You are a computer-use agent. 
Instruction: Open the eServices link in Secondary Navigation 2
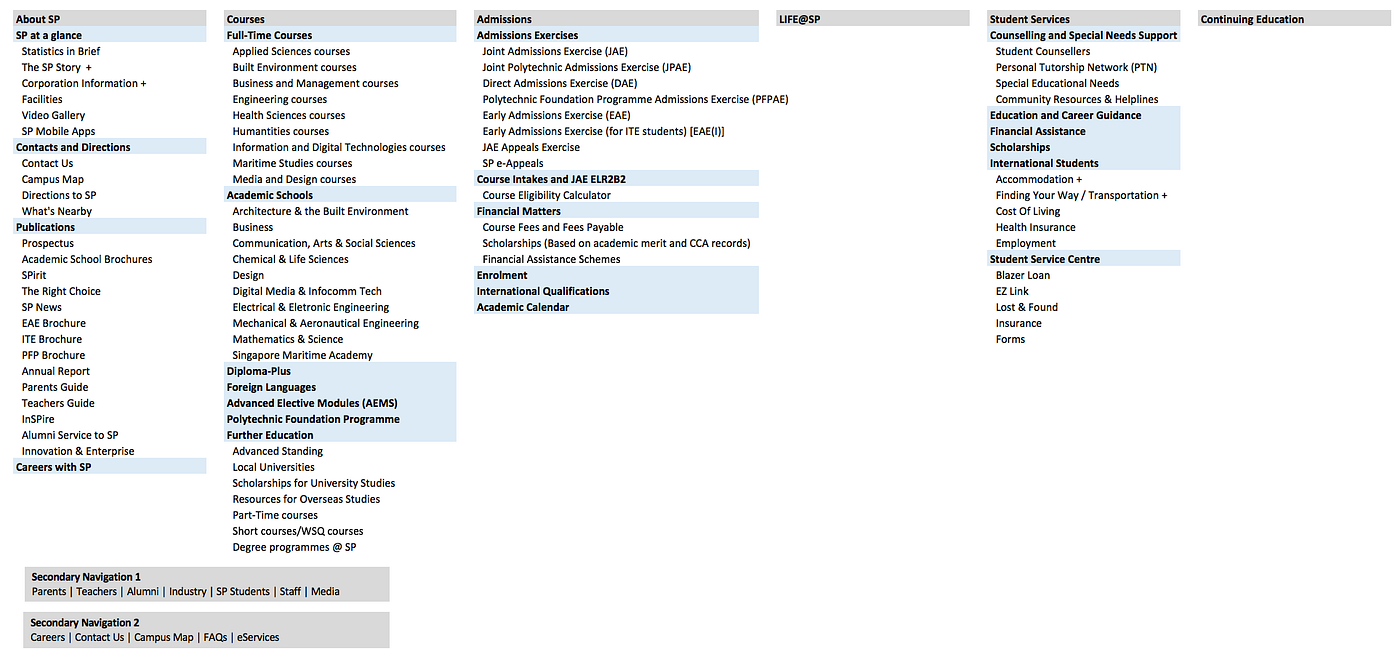(x=258, y=637)
